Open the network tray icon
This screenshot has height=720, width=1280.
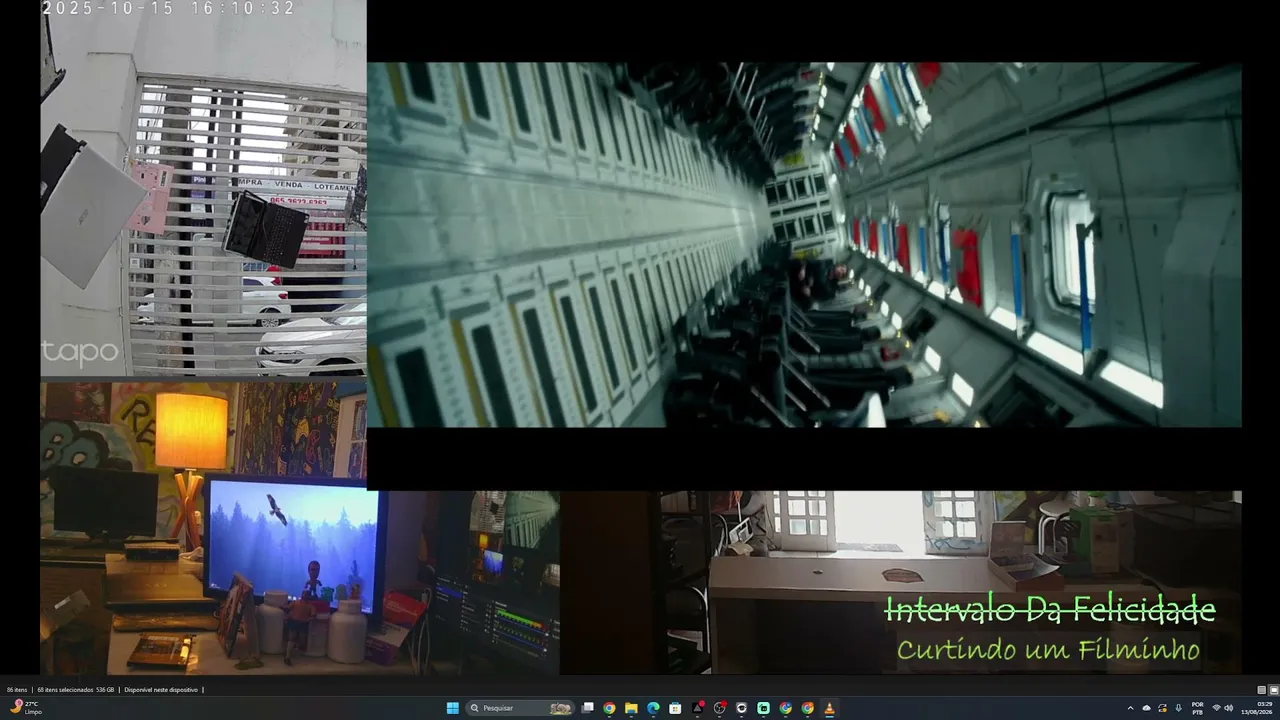(x=1216, y=708)
